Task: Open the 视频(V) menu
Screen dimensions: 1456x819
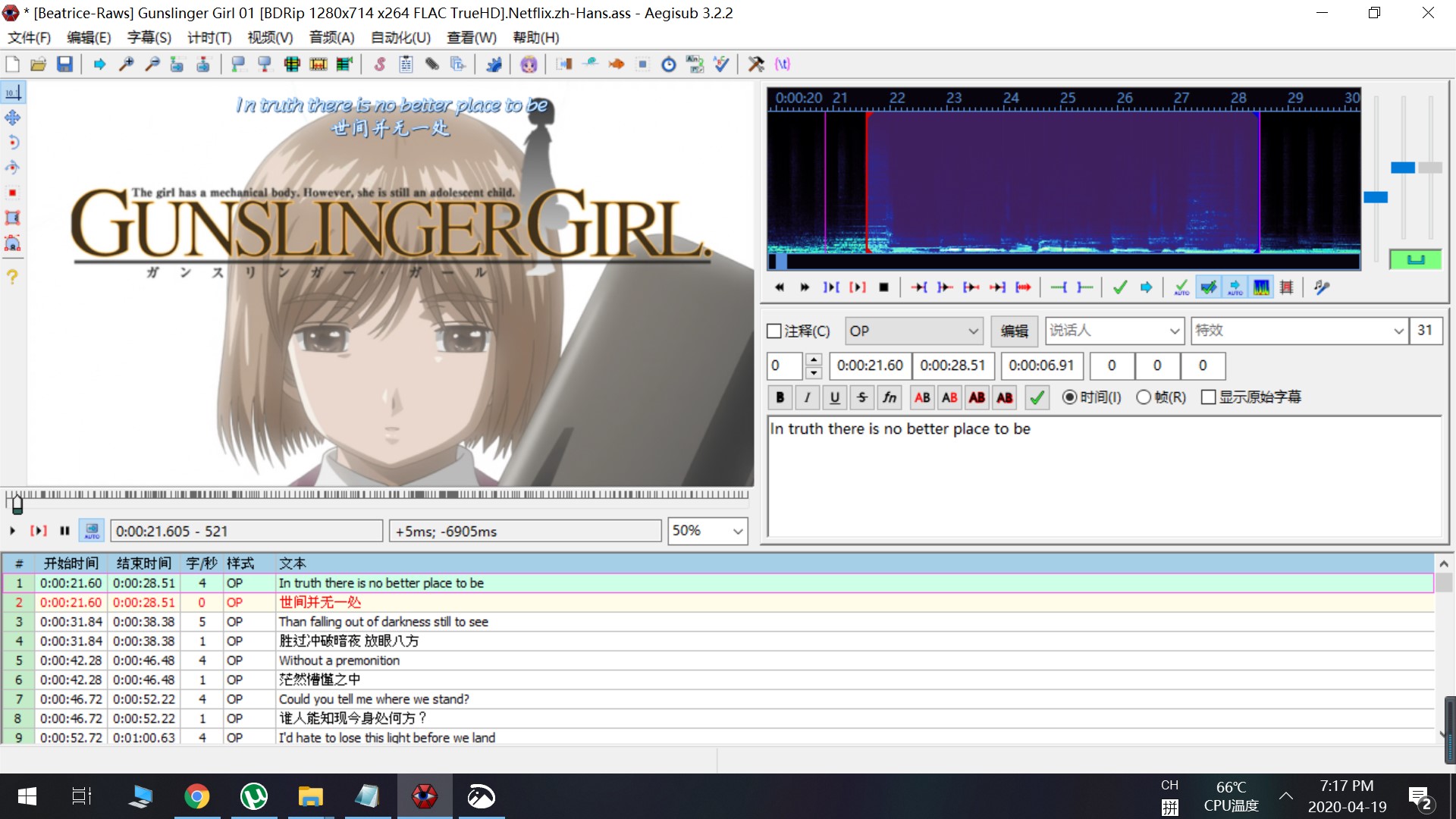Action: pos(270,38)
